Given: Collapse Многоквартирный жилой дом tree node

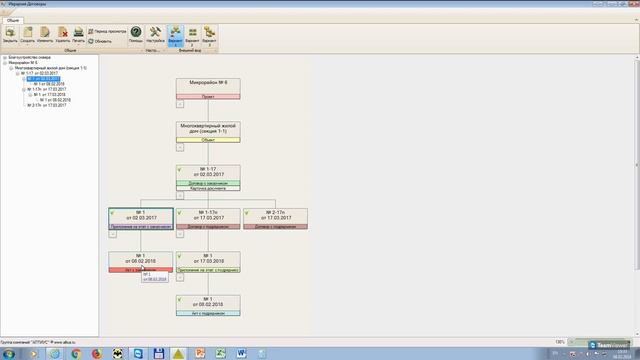Looking at the screenshot, I should (11, 69).
